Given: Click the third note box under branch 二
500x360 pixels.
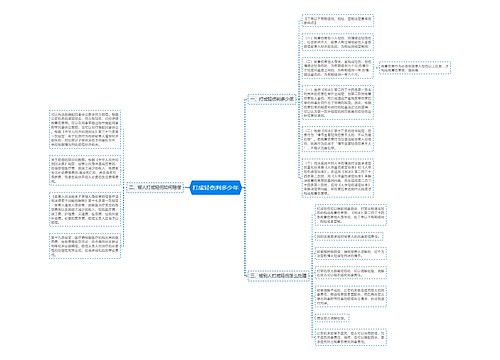Looking at the screenshot, I should click(85, 209).
